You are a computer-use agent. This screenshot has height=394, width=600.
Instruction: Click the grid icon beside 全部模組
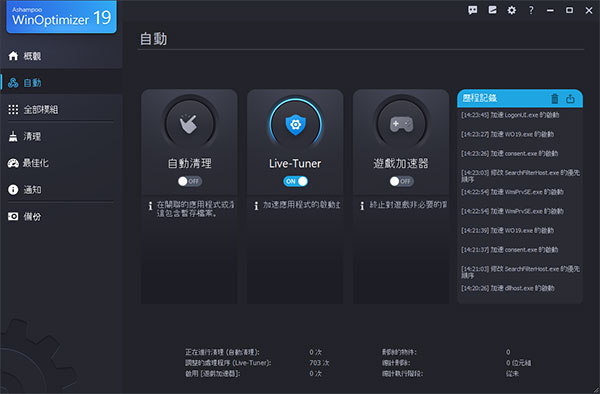point(13,109)
